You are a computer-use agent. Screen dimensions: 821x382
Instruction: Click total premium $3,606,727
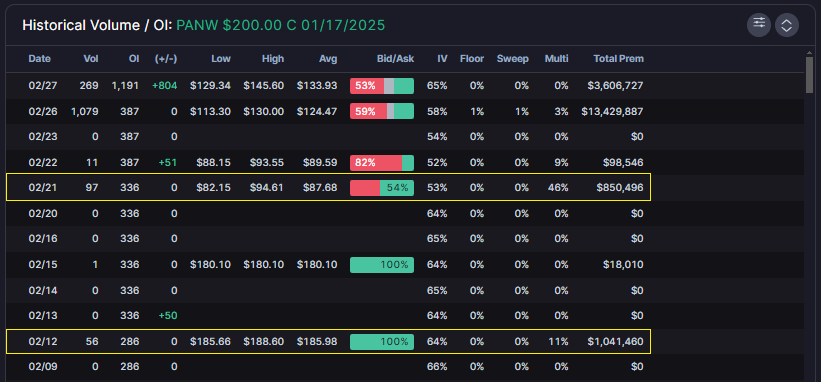614,86
